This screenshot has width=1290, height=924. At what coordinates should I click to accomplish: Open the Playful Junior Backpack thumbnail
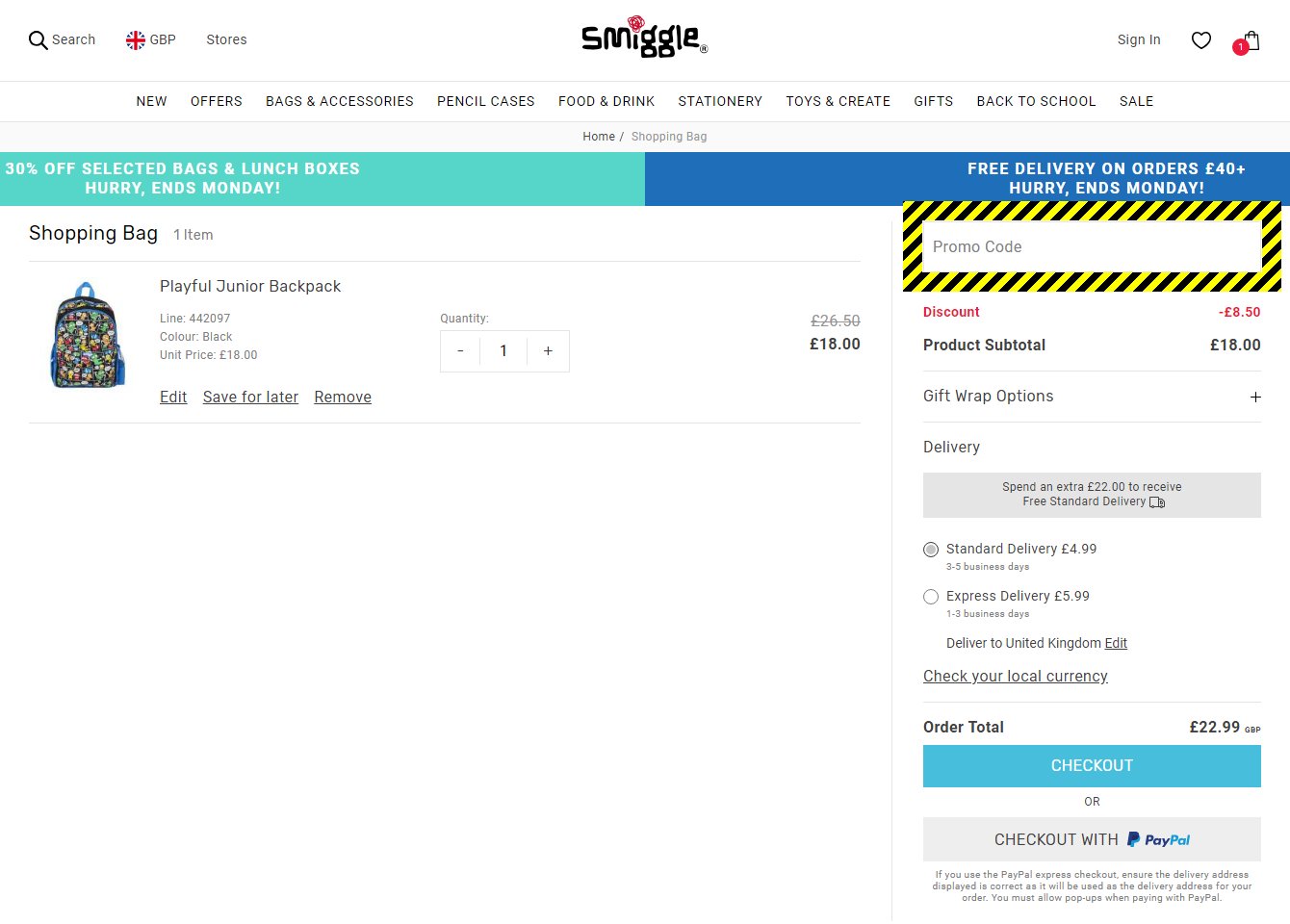(88, 334)
